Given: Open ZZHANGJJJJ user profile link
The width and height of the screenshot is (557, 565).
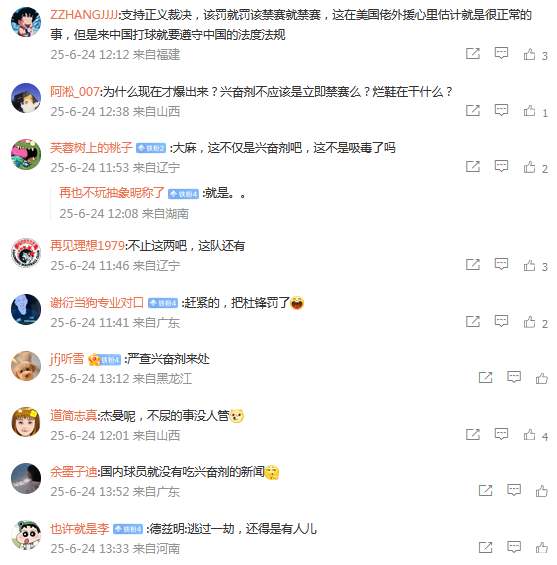Looking at the screenshot, I should (84, 15).
